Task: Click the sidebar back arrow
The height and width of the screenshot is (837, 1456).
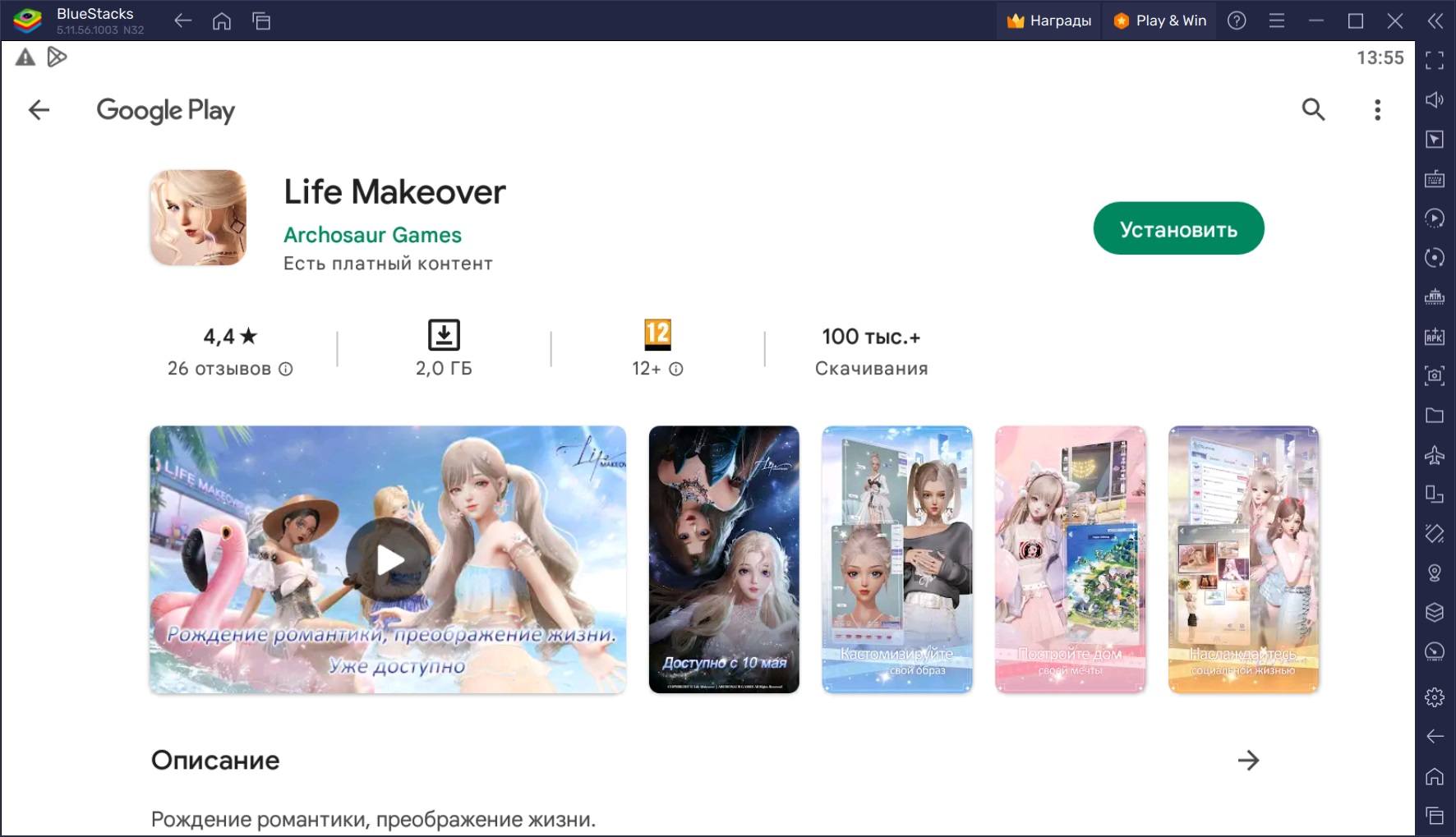Action: pyautogui.click(x=1435, y=736)
